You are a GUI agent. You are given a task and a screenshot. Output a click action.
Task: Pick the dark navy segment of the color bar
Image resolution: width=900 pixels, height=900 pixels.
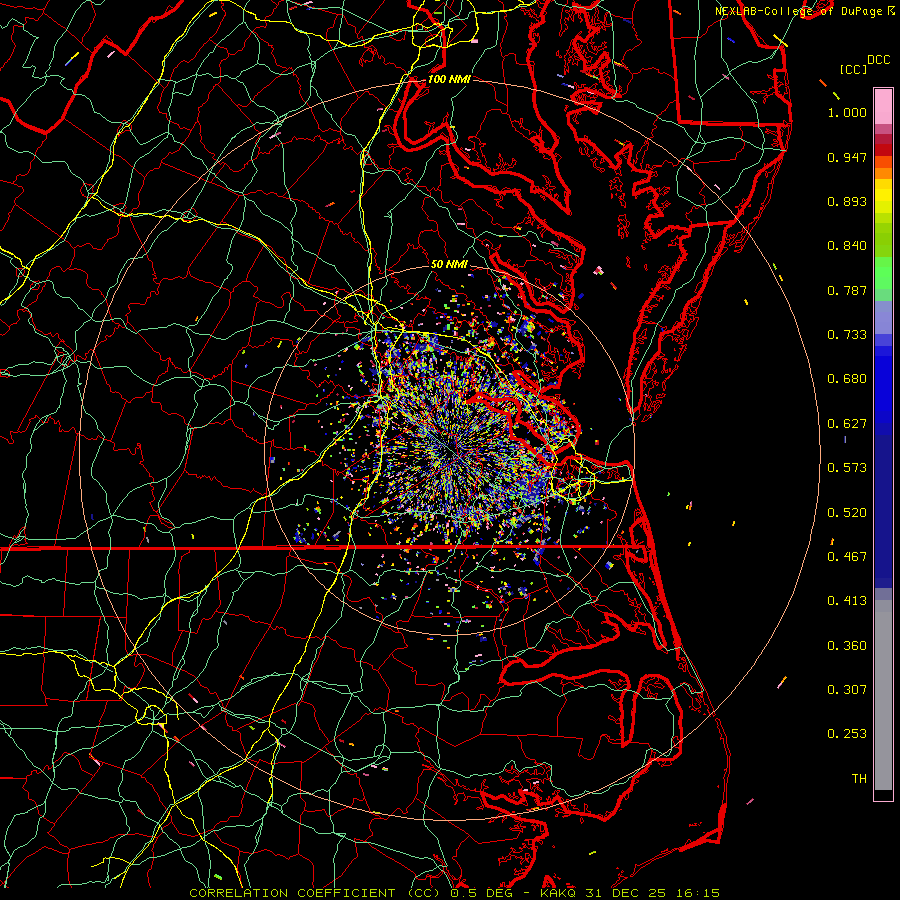pyautogui.click(x=883, y=511)
